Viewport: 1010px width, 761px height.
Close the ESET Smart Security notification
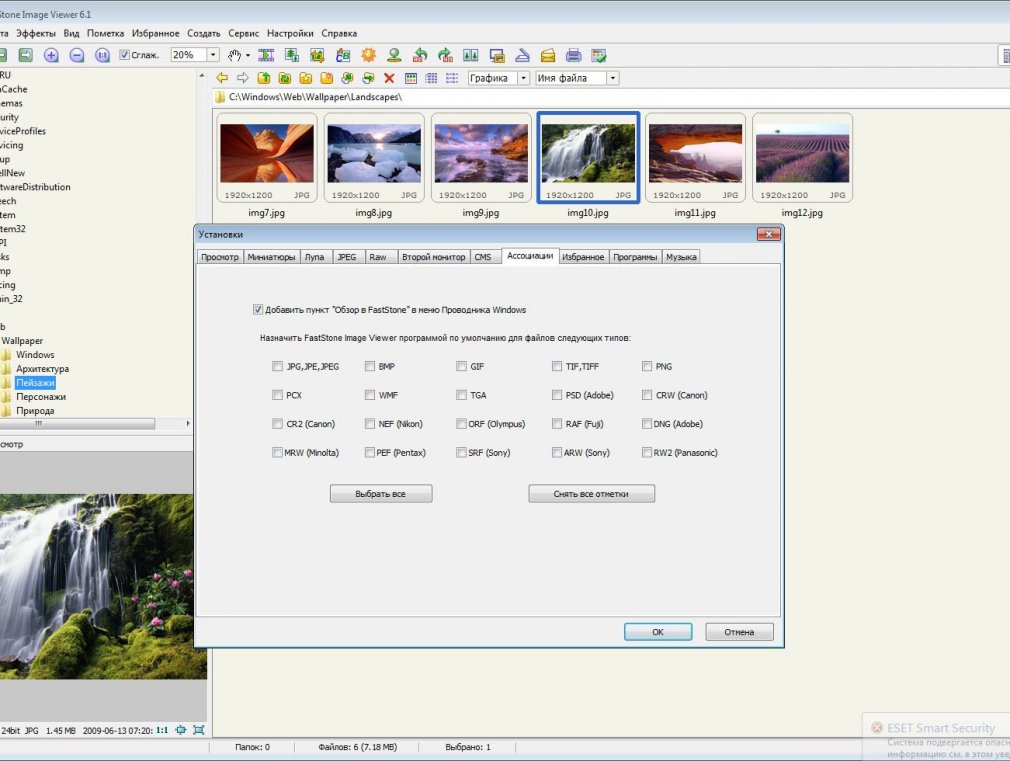[x=876, y=727]
